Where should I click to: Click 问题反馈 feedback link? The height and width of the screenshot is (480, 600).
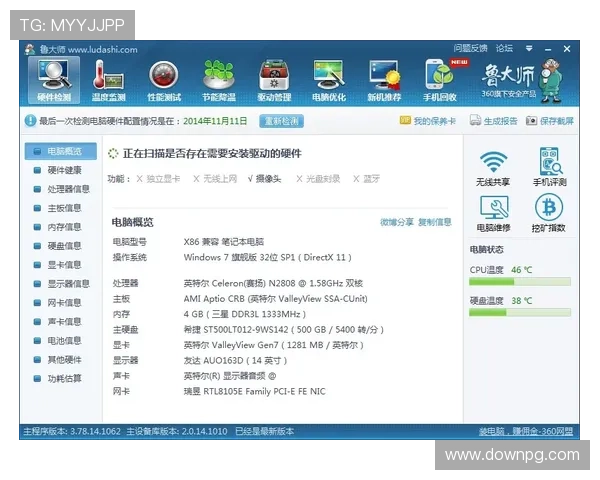470,48
